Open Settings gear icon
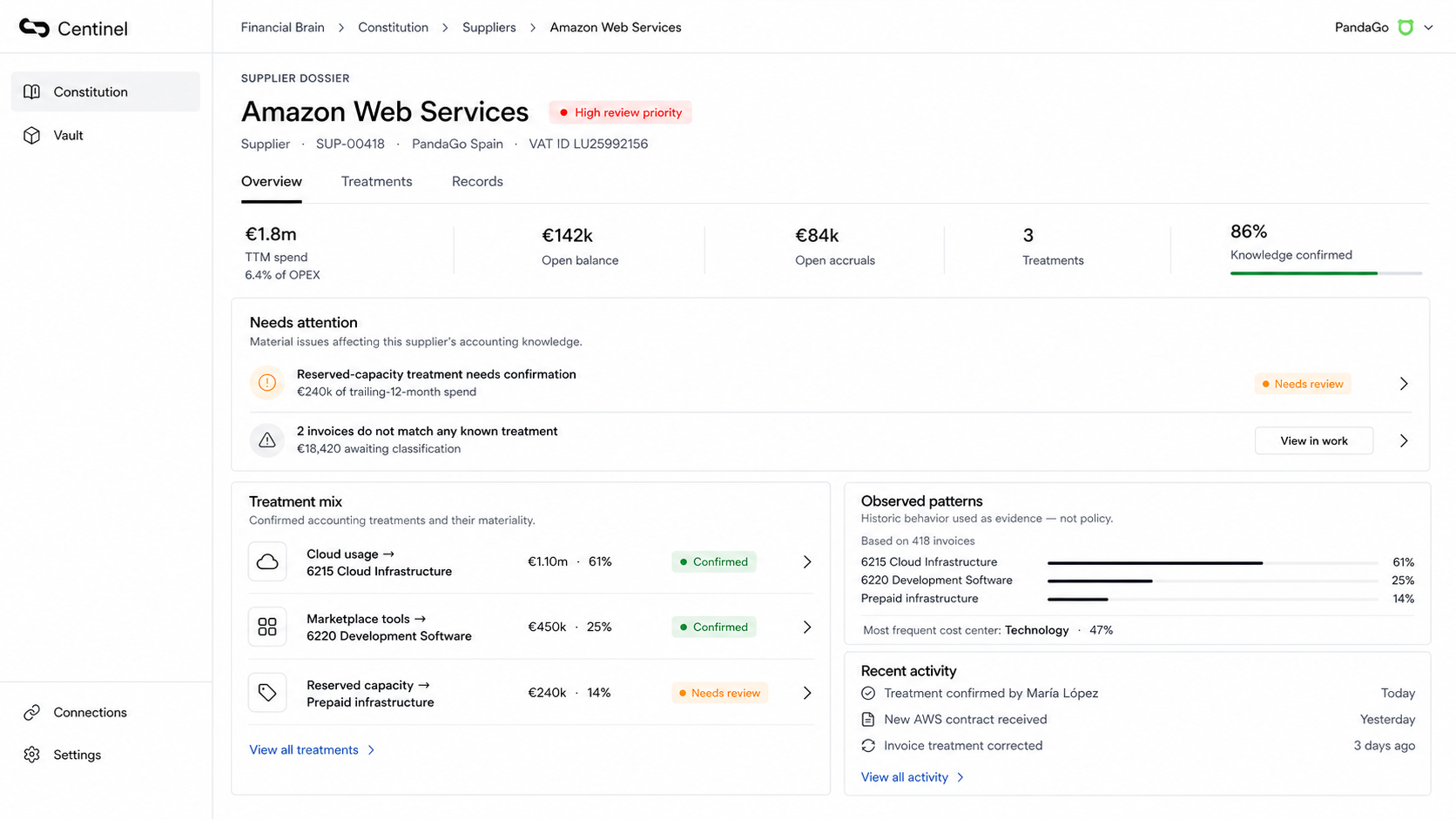The image size is (1456, 819). click(32, 755)
